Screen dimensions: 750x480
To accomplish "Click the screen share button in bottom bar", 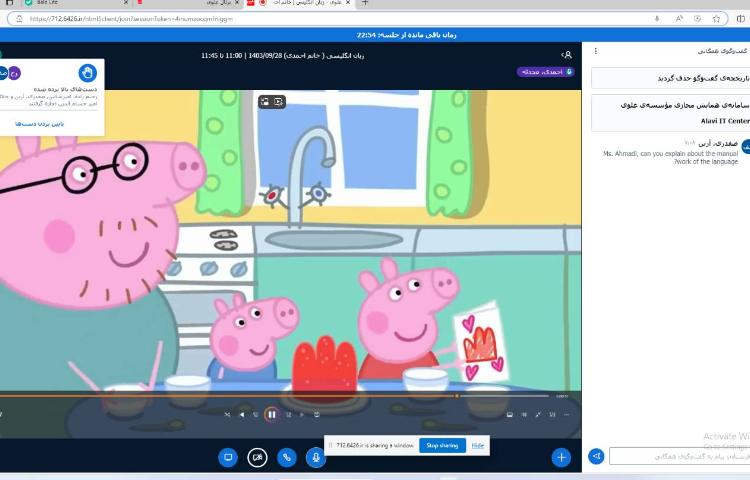I will click(x=228, y=457).
